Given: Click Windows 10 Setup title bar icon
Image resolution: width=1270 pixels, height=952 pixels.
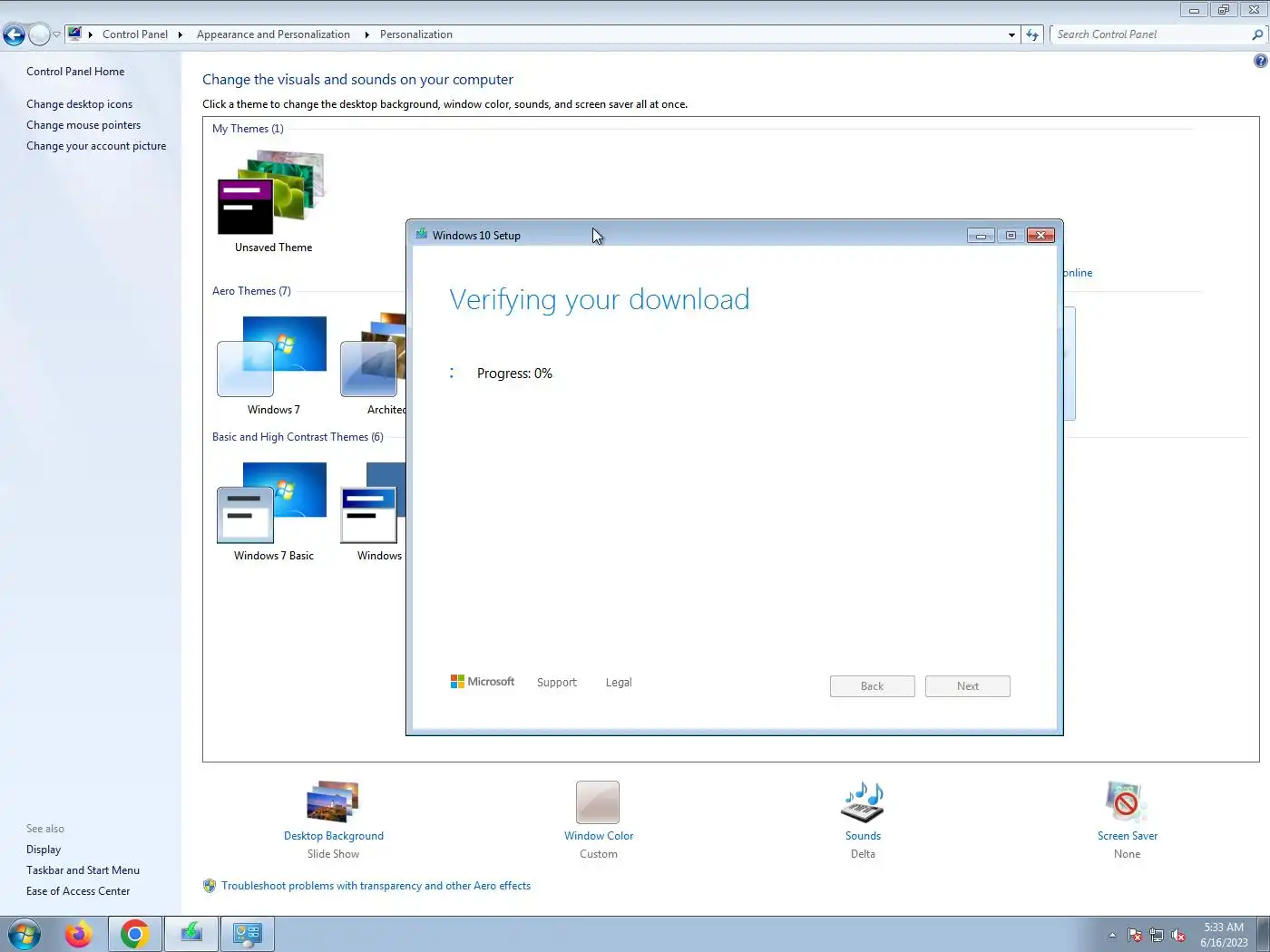Looking at the screenshot, I should click(x=422, y=235).
